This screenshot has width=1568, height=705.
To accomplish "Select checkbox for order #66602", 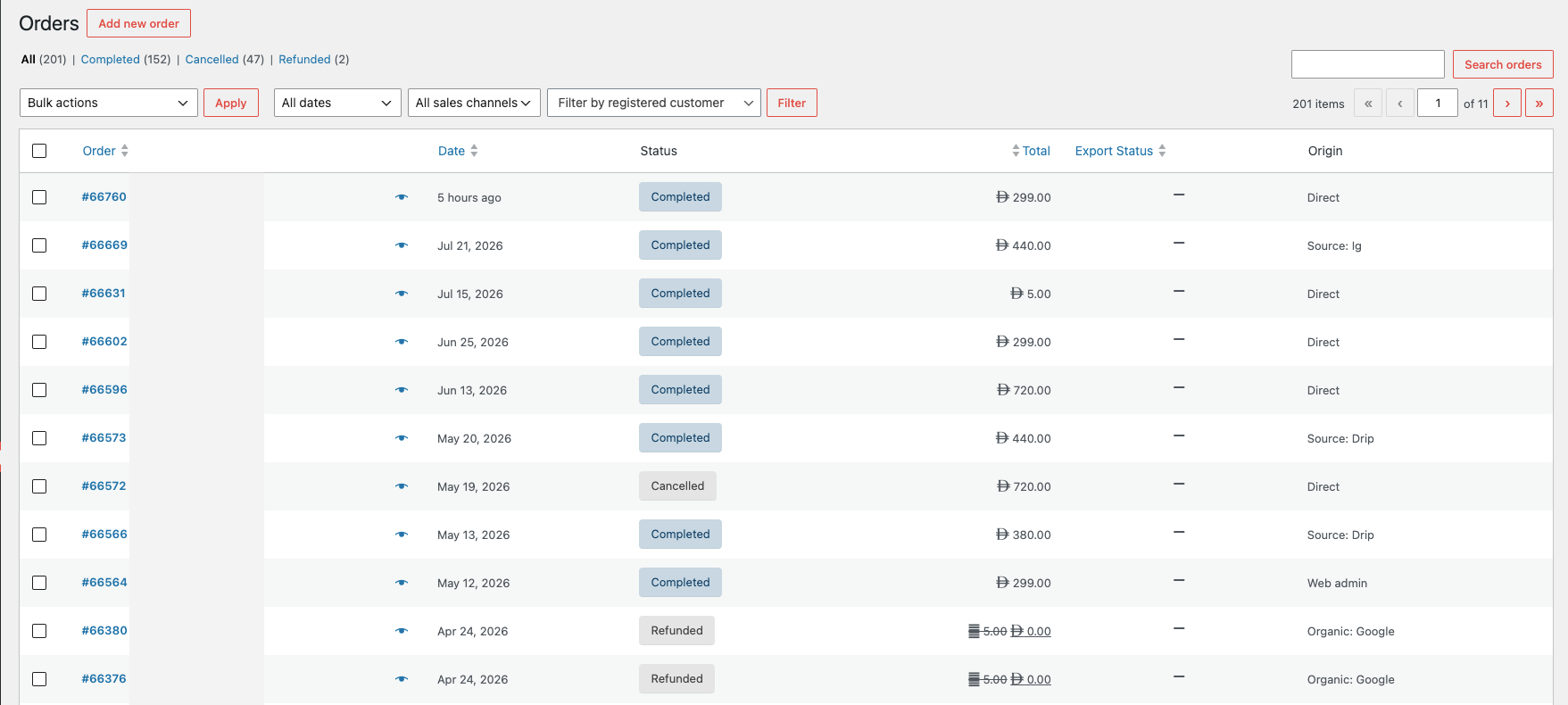I will [x=39, y=342].
